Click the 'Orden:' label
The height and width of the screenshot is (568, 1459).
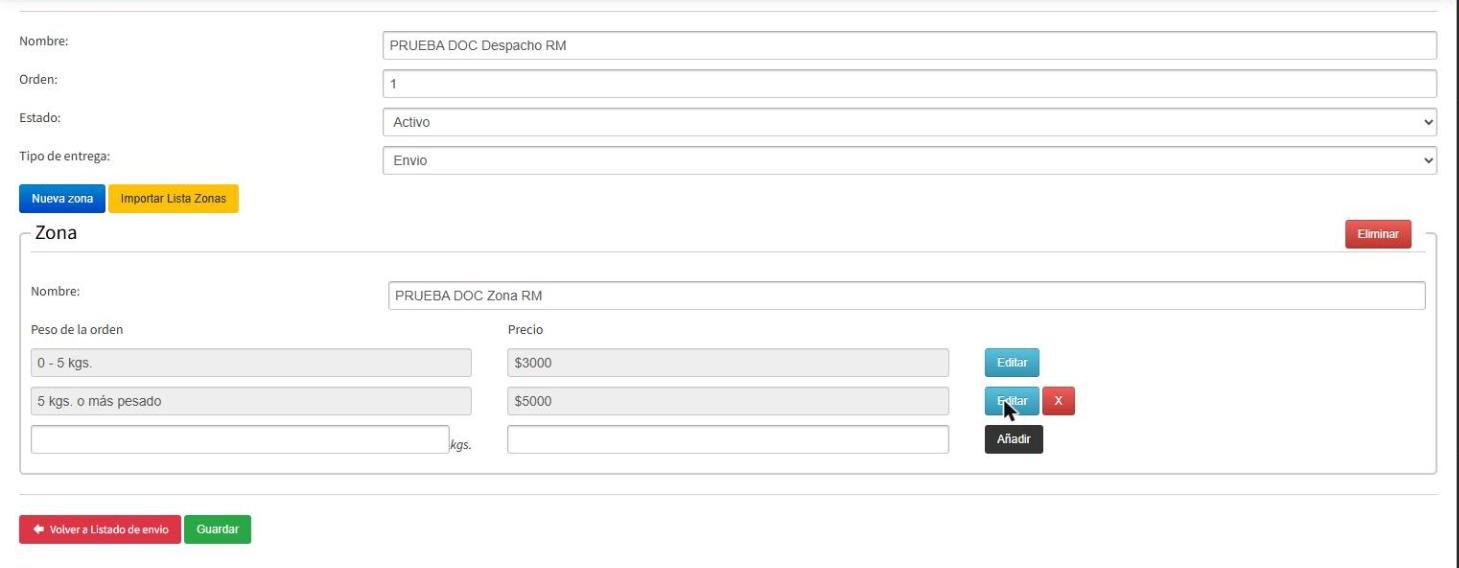click(x=39, y=80)
